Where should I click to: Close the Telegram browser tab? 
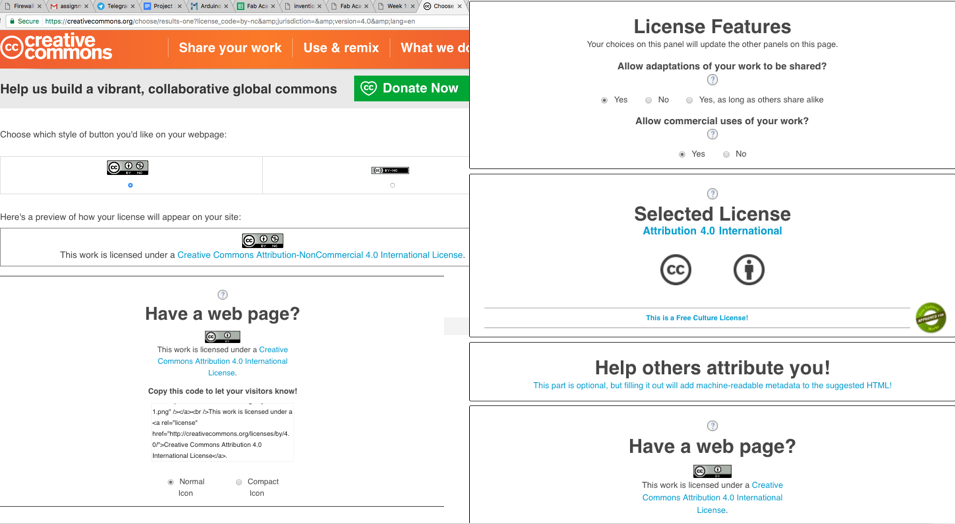[x=133, y=6]
